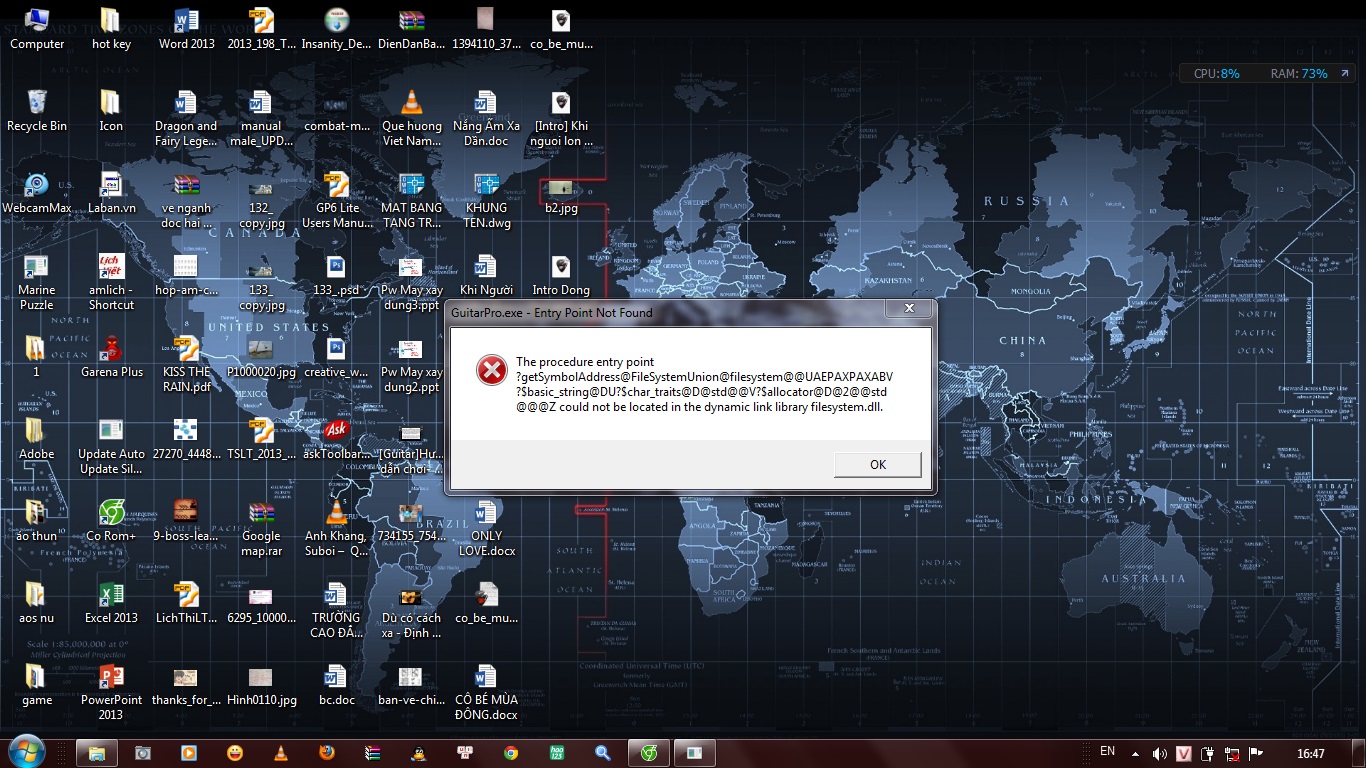Click the taskbar clock showing 16:47
Image resolution: width=1366 pixels, height=768 pixels.
(1311, 753)
